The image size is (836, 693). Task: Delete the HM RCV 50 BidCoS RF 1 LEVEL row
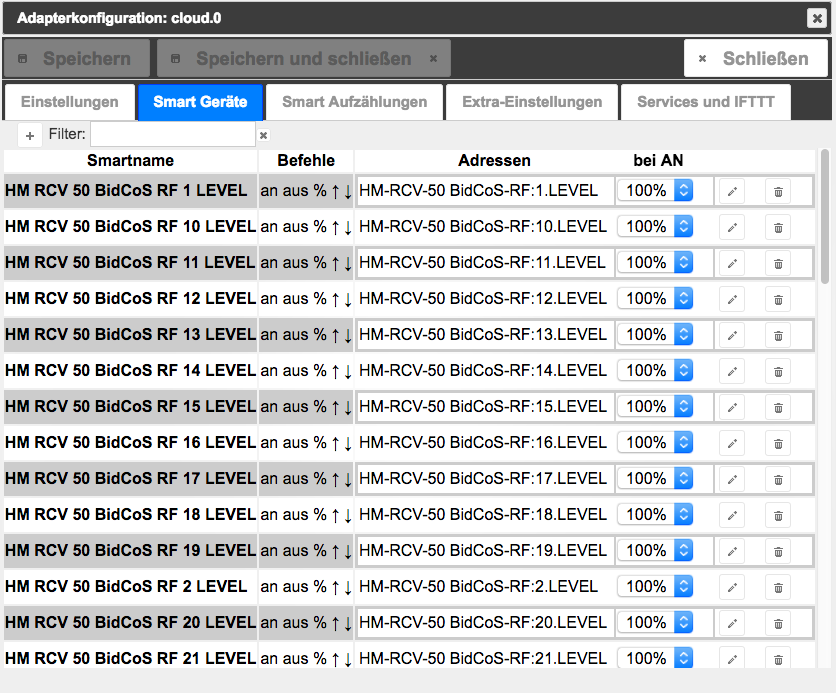click(x=778, y=191)
